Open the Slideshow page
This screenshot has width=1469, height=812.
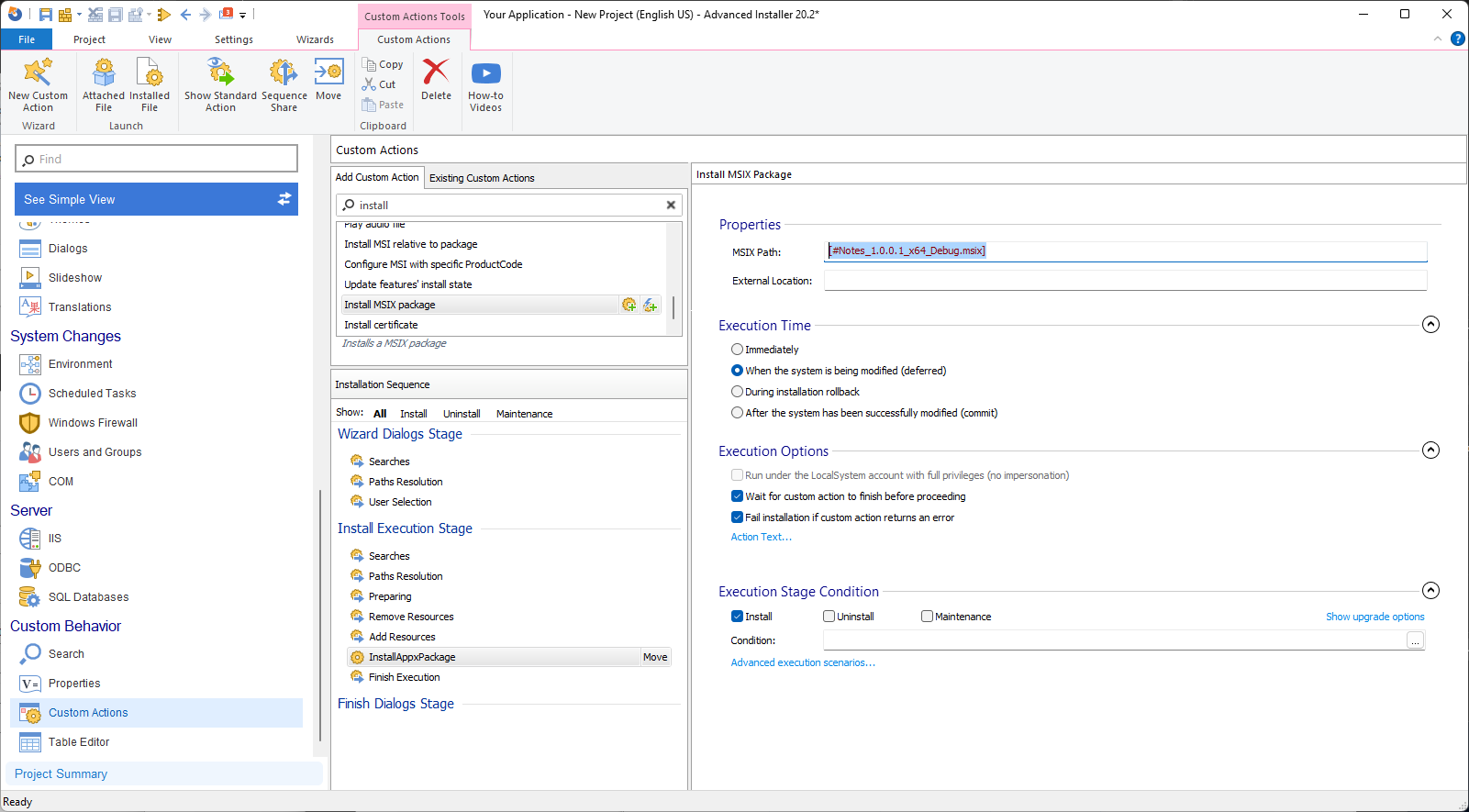[x=75, y=278]
